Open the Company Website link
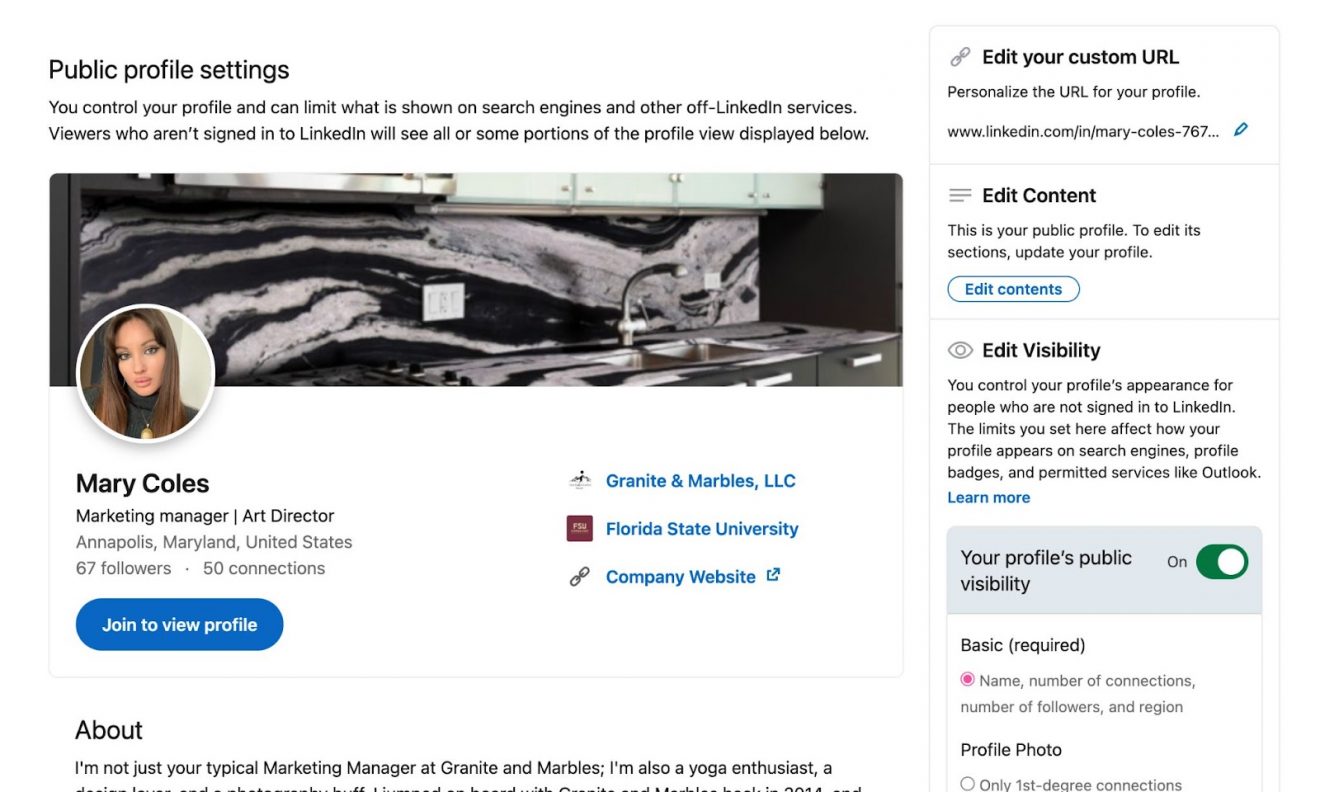1320x792 pixels. coord(681,576)
